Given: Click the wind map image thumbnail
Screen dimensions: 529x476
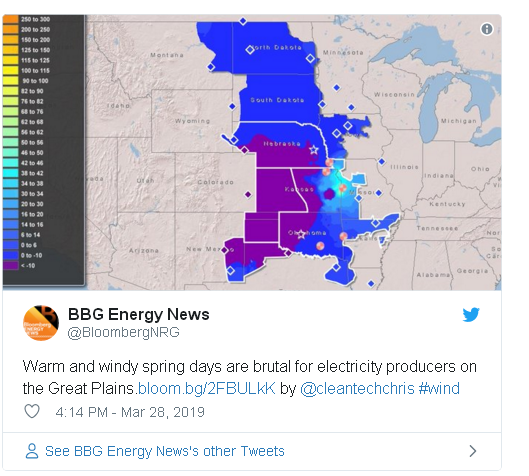Looking at the screenshot, I should click(252, 152).
